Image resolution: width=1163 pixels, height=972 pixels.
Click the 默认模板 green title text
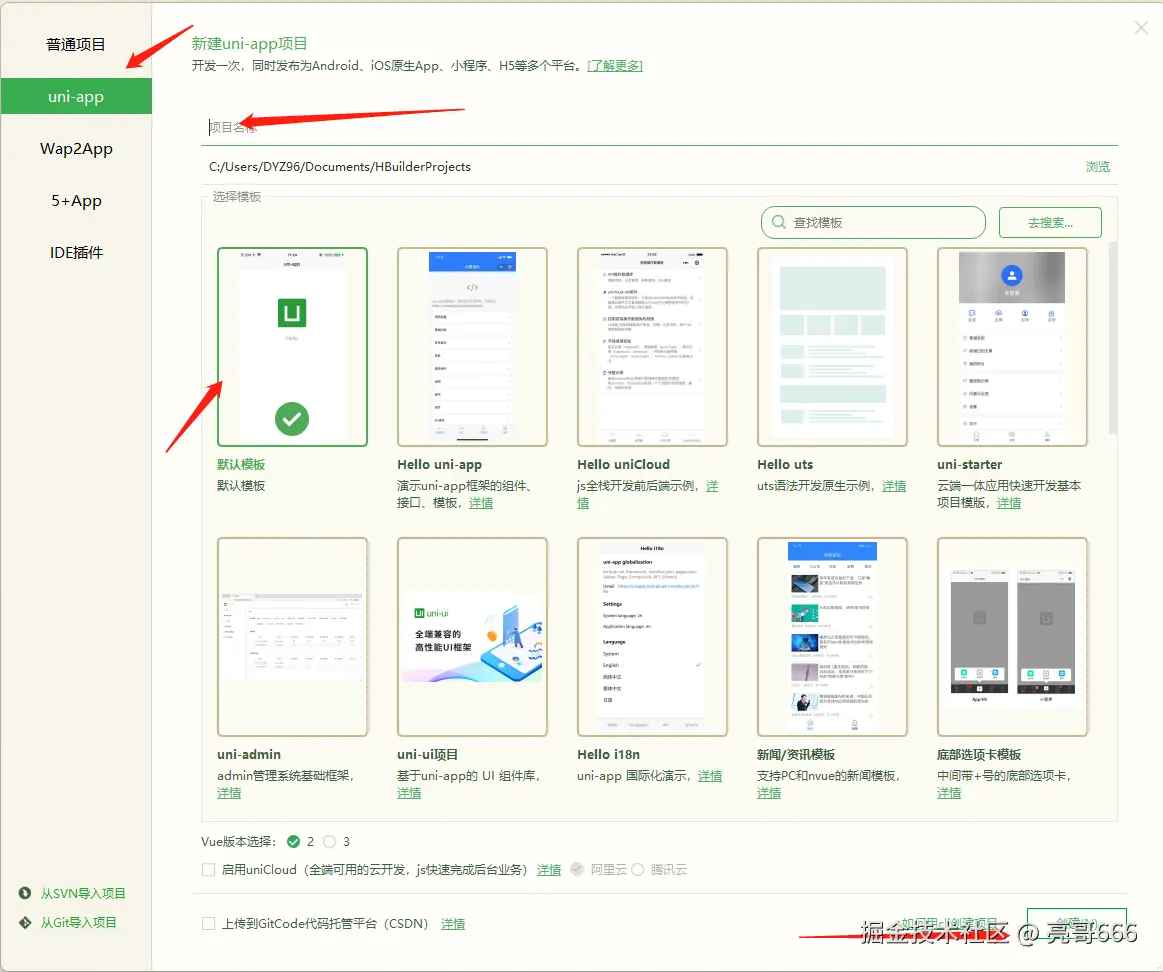(241, 464)
